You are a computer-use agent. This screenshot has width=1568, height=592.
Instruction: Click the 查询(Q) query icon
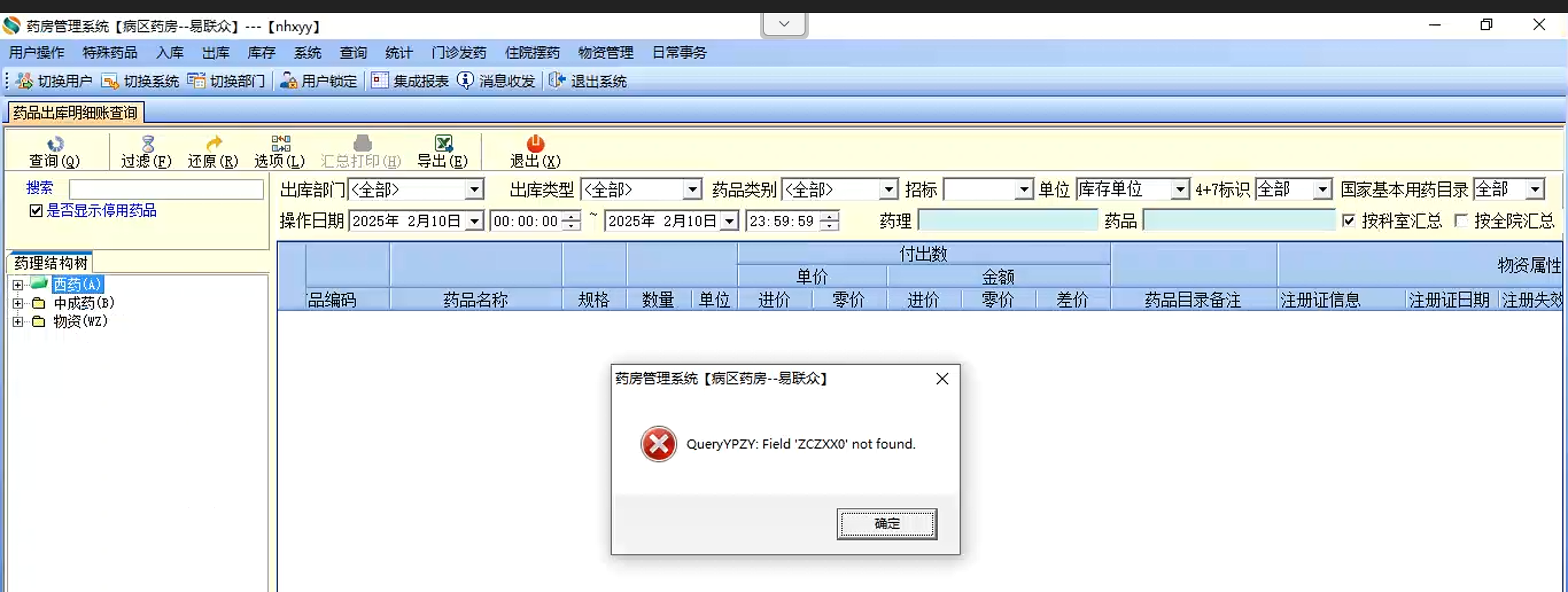[x=55, y=144]
